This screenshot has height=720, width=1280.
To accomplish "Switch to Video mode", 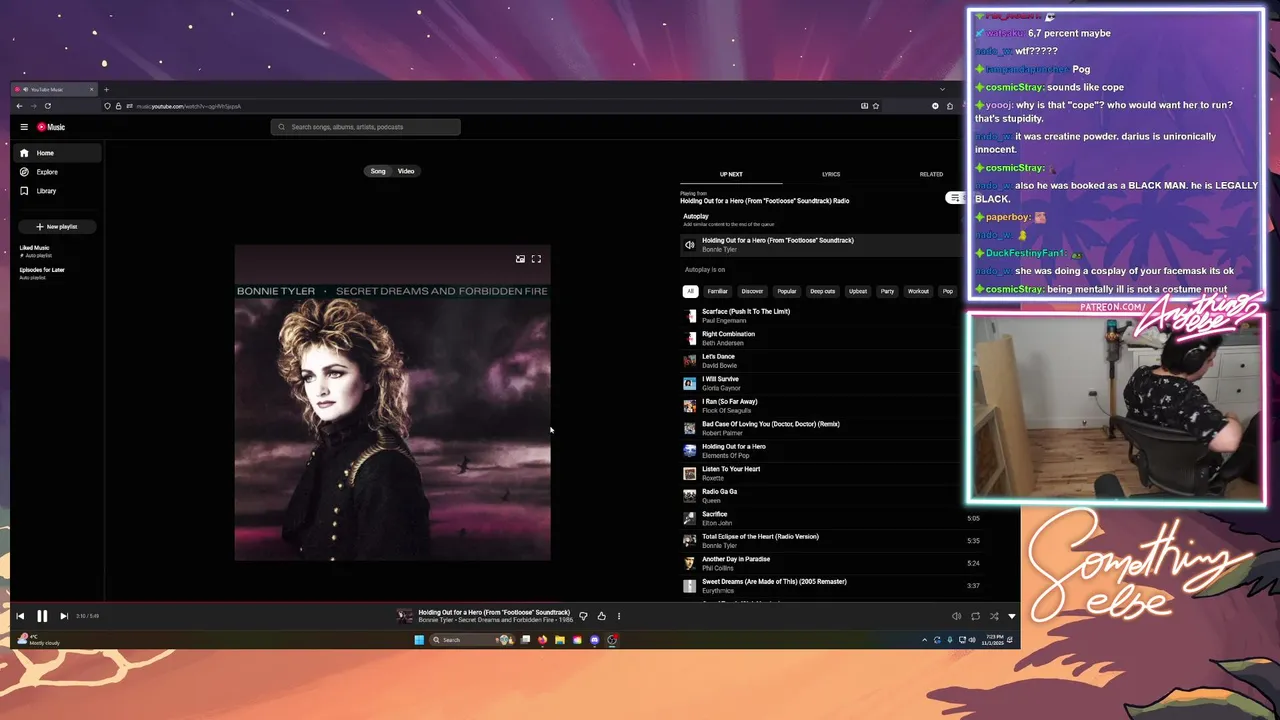I will 406,171.
